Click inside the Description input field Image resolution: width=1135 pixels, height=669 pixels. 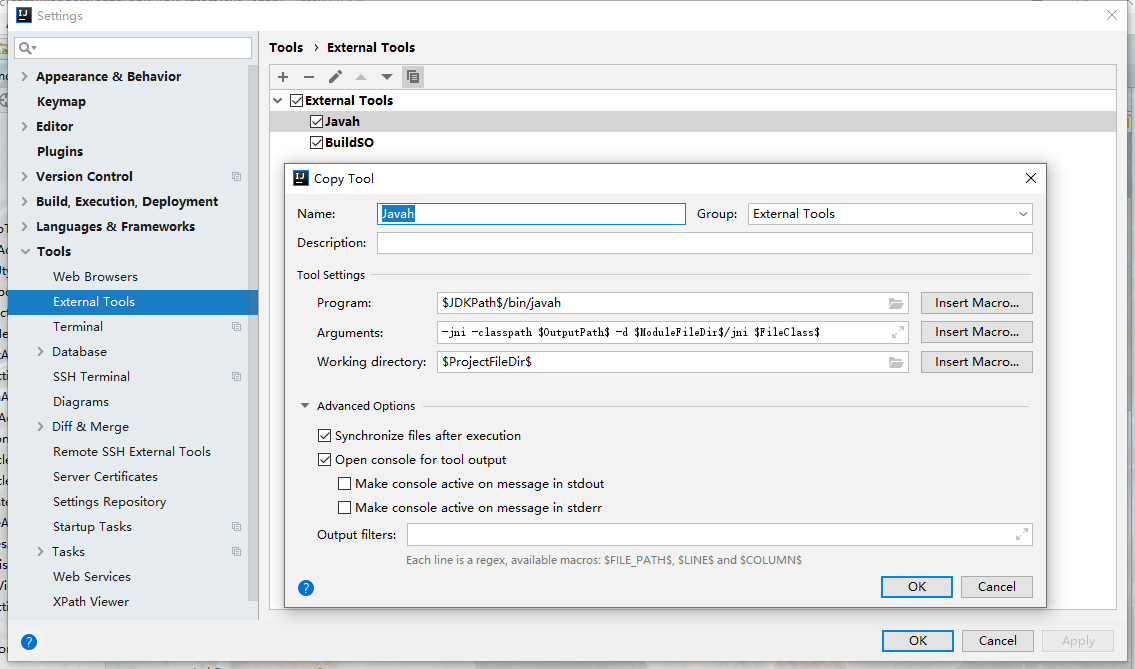pyautogui.click(x=700, y=242)
